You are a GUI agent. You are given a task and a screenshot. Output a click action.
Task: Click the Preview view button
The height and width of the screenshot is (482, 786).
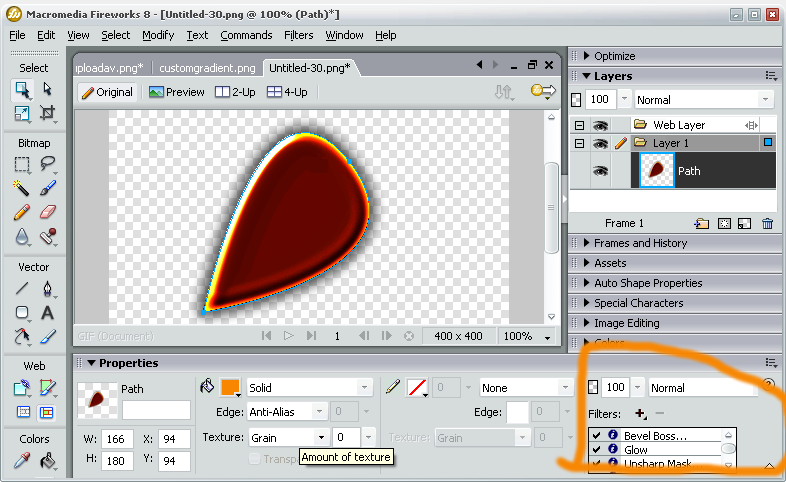coord(176,92)
